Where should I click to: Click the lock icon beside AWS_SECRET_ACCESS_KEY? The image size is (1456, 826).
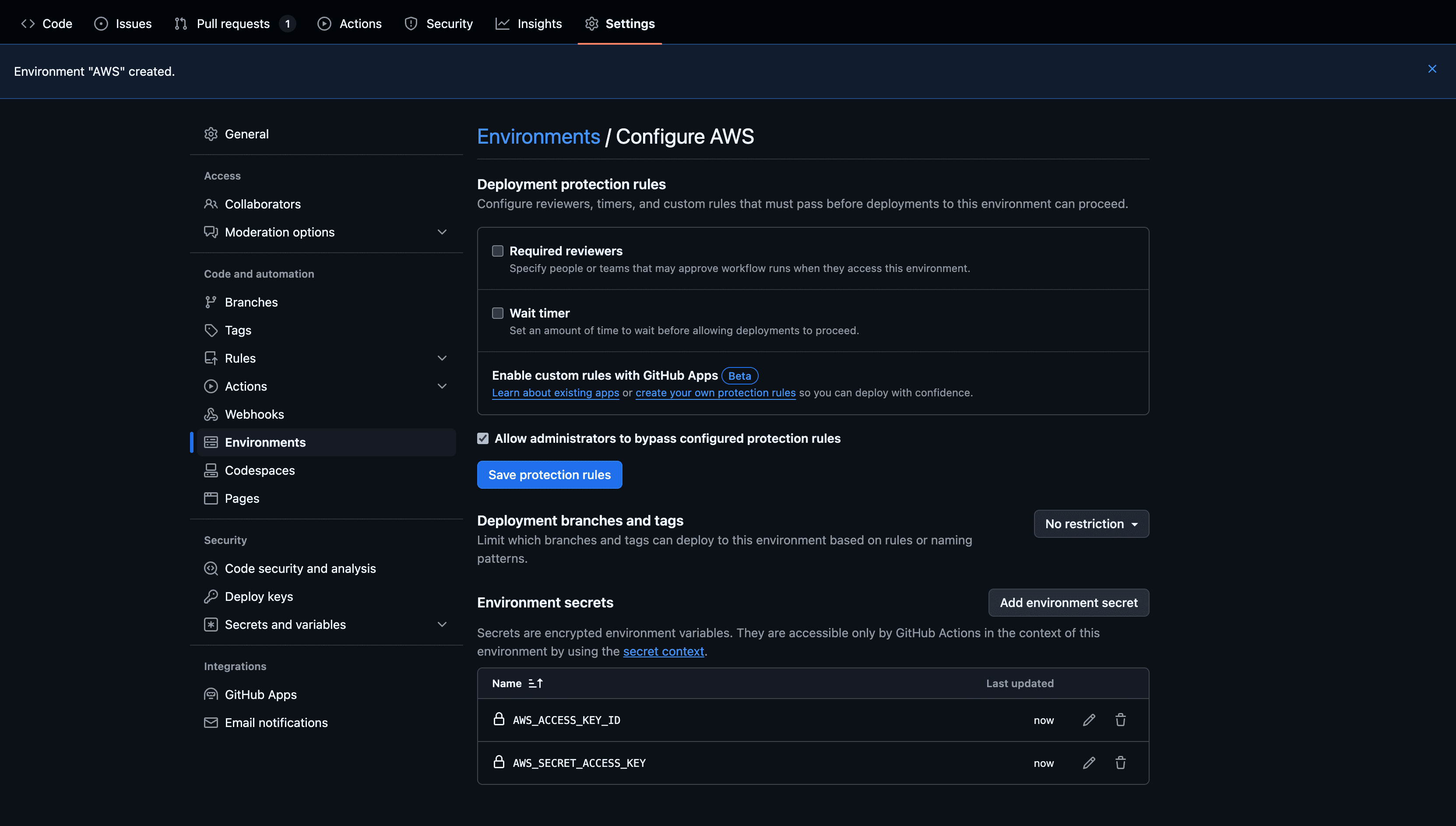point(498,762)
